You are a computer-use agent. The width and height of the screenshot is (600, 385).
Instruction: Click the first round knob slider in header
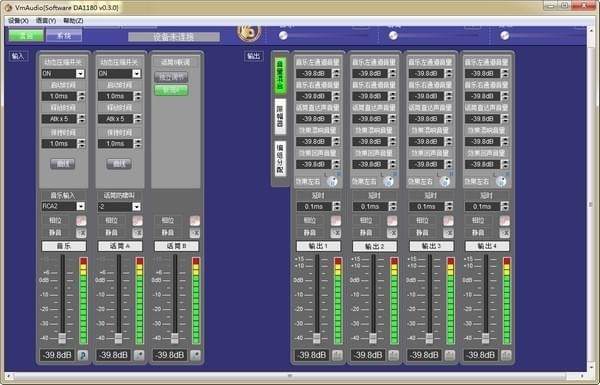point(283,35)
